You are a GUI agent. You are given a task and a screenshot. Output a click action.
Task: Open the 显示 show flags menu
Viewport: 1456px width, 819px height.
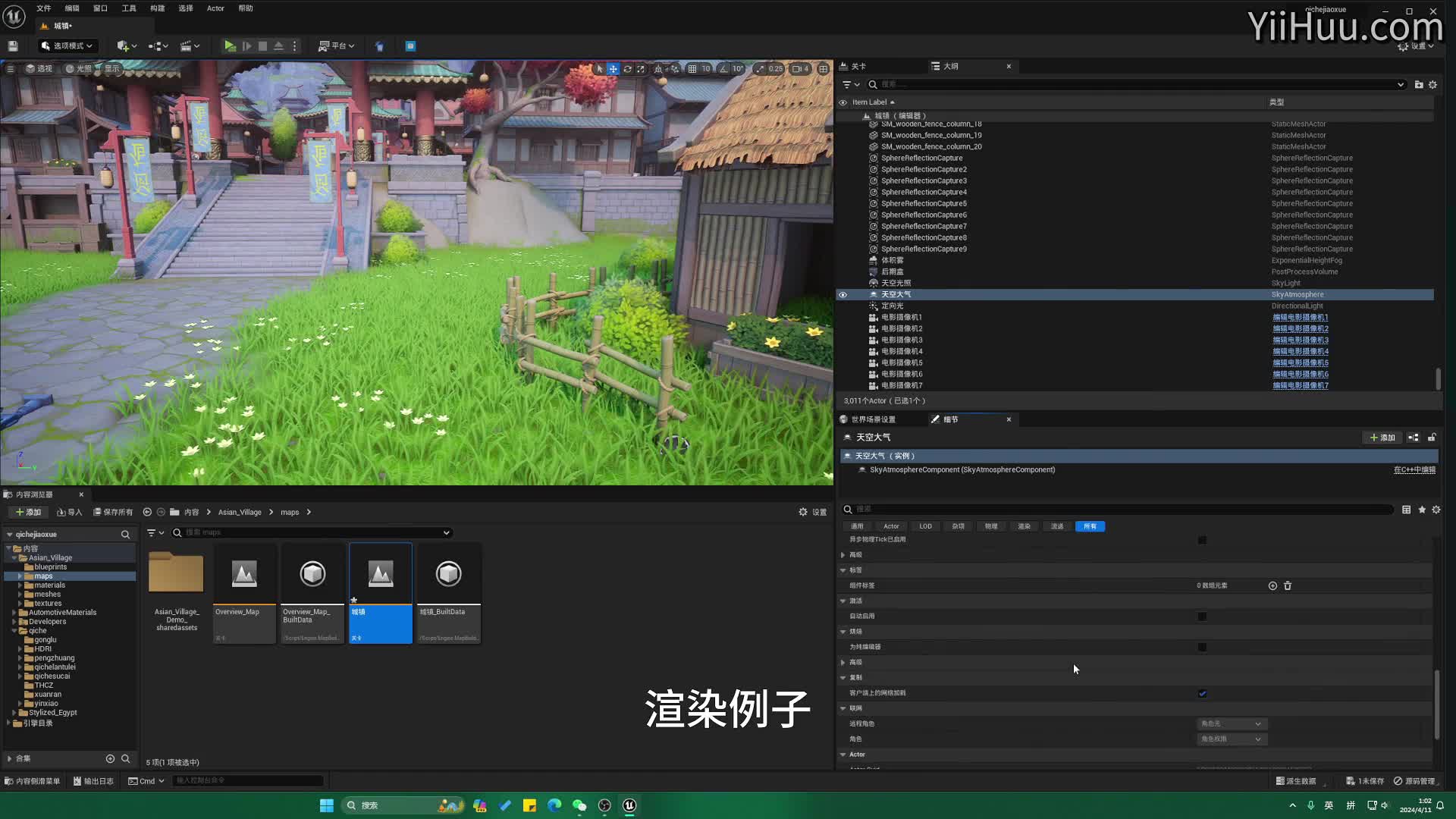coord(111,69)
